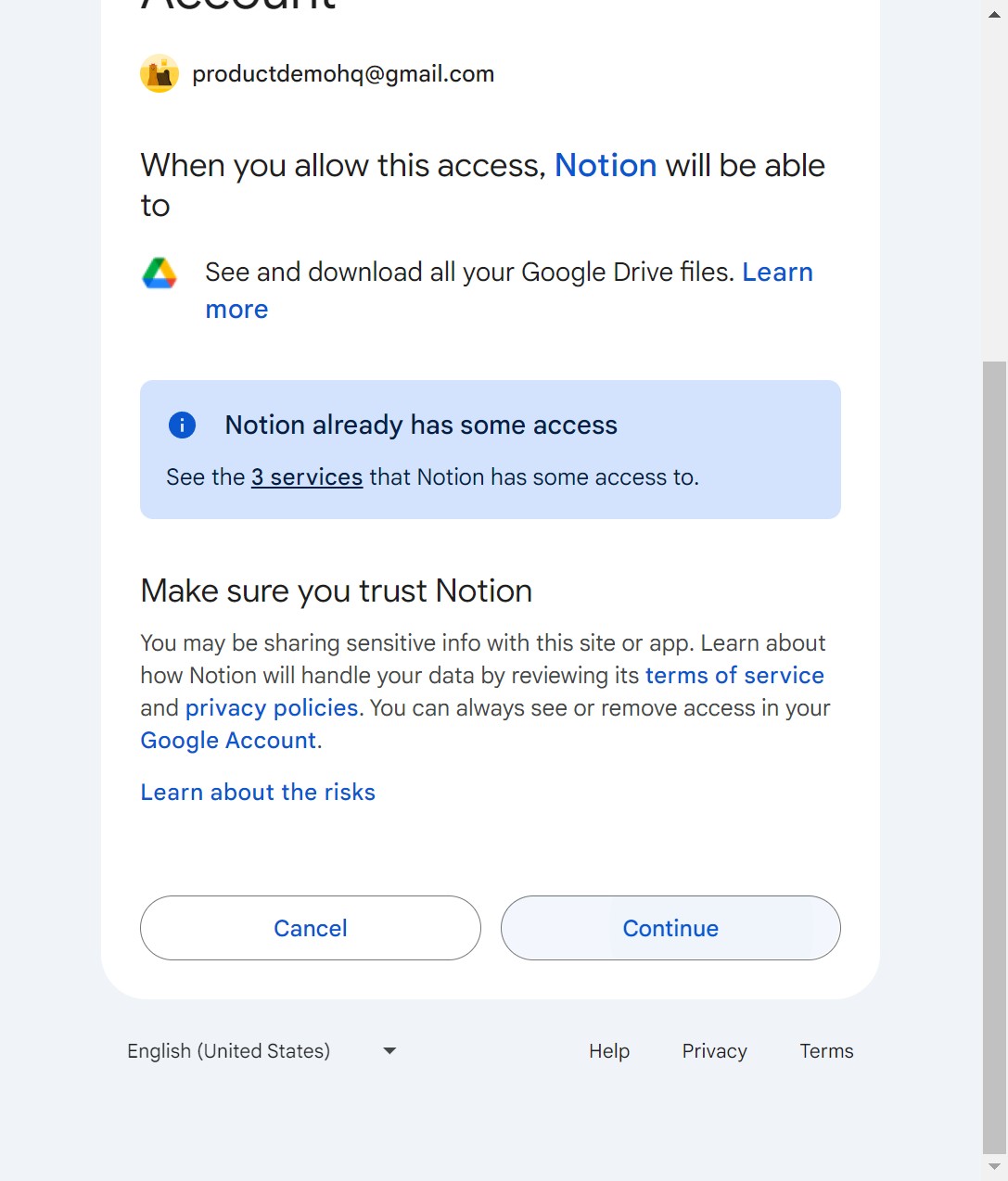Go to the Google Account link

click(229, 740)
